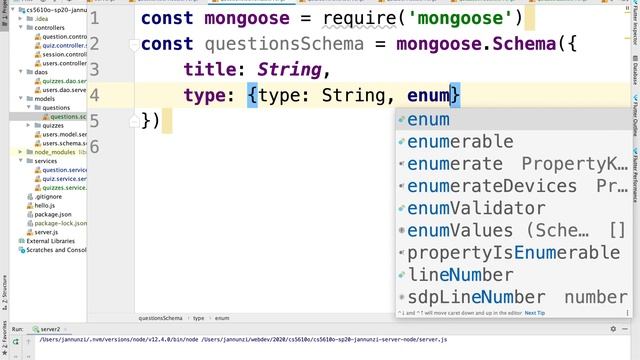Click server.js path link in console
This screenshot has width=640, height=360.
coord(324,340)
